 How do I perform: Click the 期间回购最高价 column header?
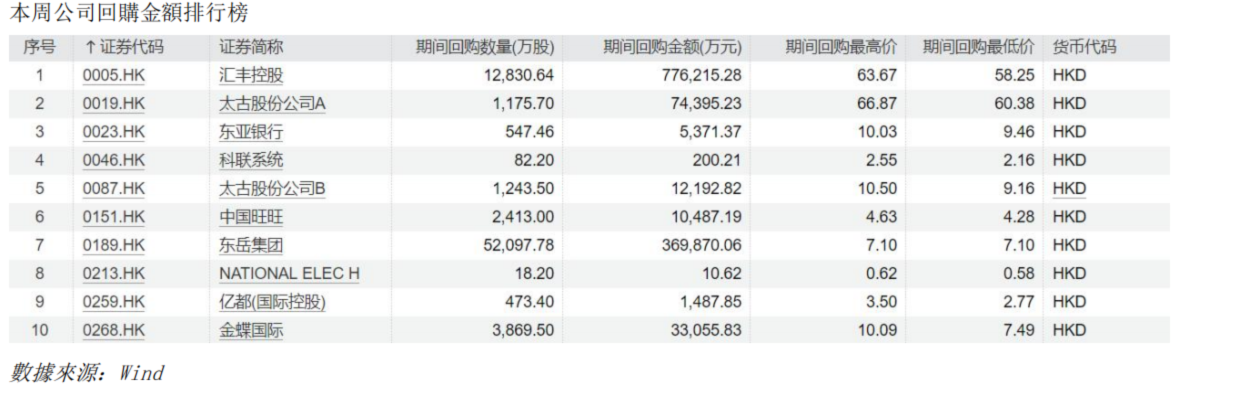(840, 47)
